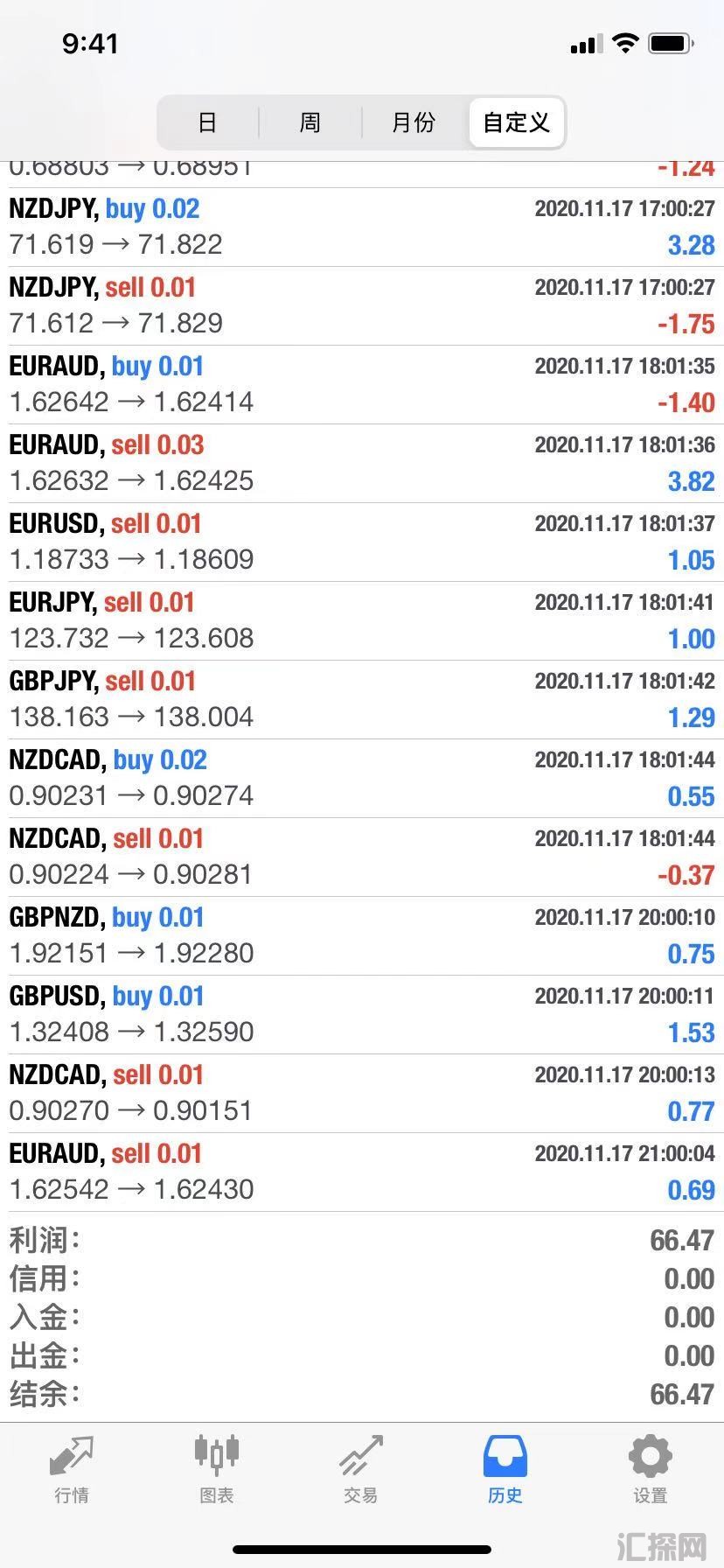Switch period filter to 月份
This screenshot has height=1568, width=724.
pyautogui.click(x=414, y=122)
